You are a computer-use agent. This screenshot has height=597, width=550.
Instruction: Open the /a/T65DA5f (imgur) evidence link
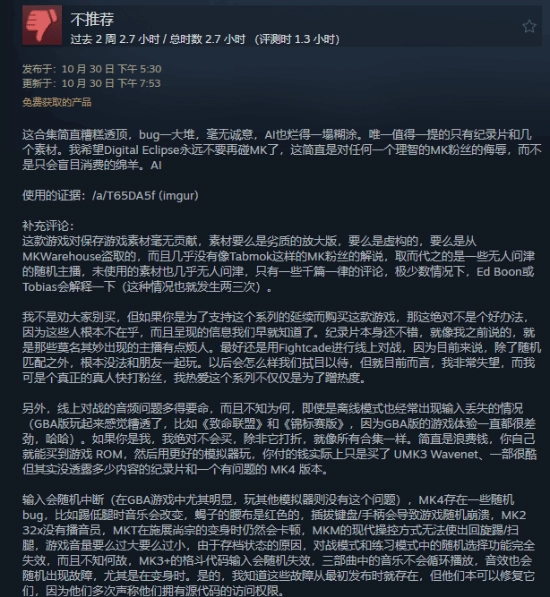(145, 196)
